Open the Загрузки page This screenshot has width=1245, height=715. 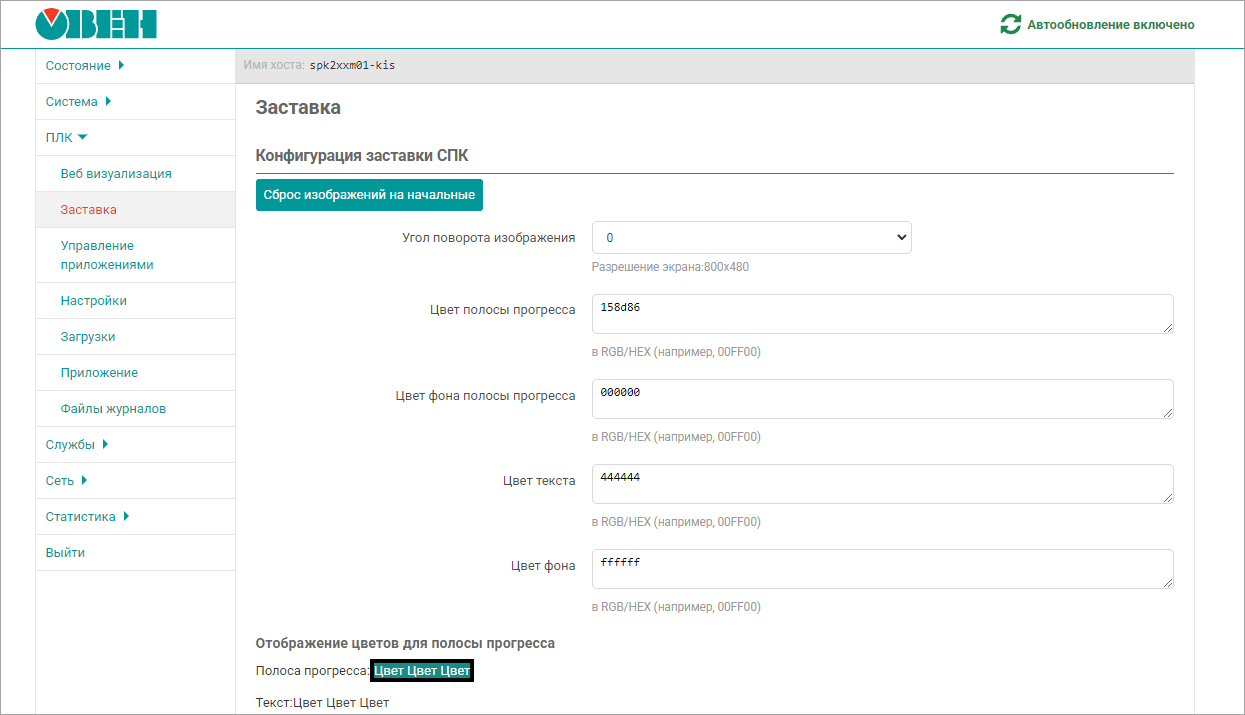[x=88, y=337]
